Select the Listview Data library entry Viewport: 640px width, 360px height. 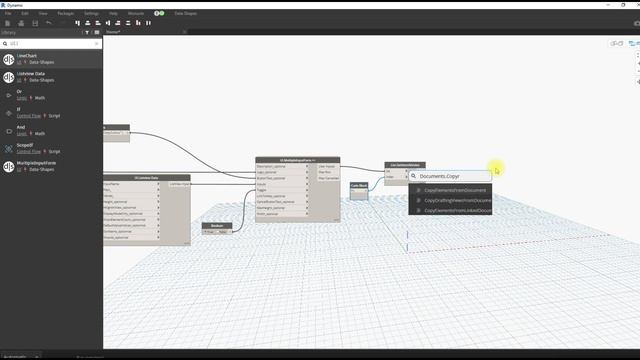tap(51, 77)
